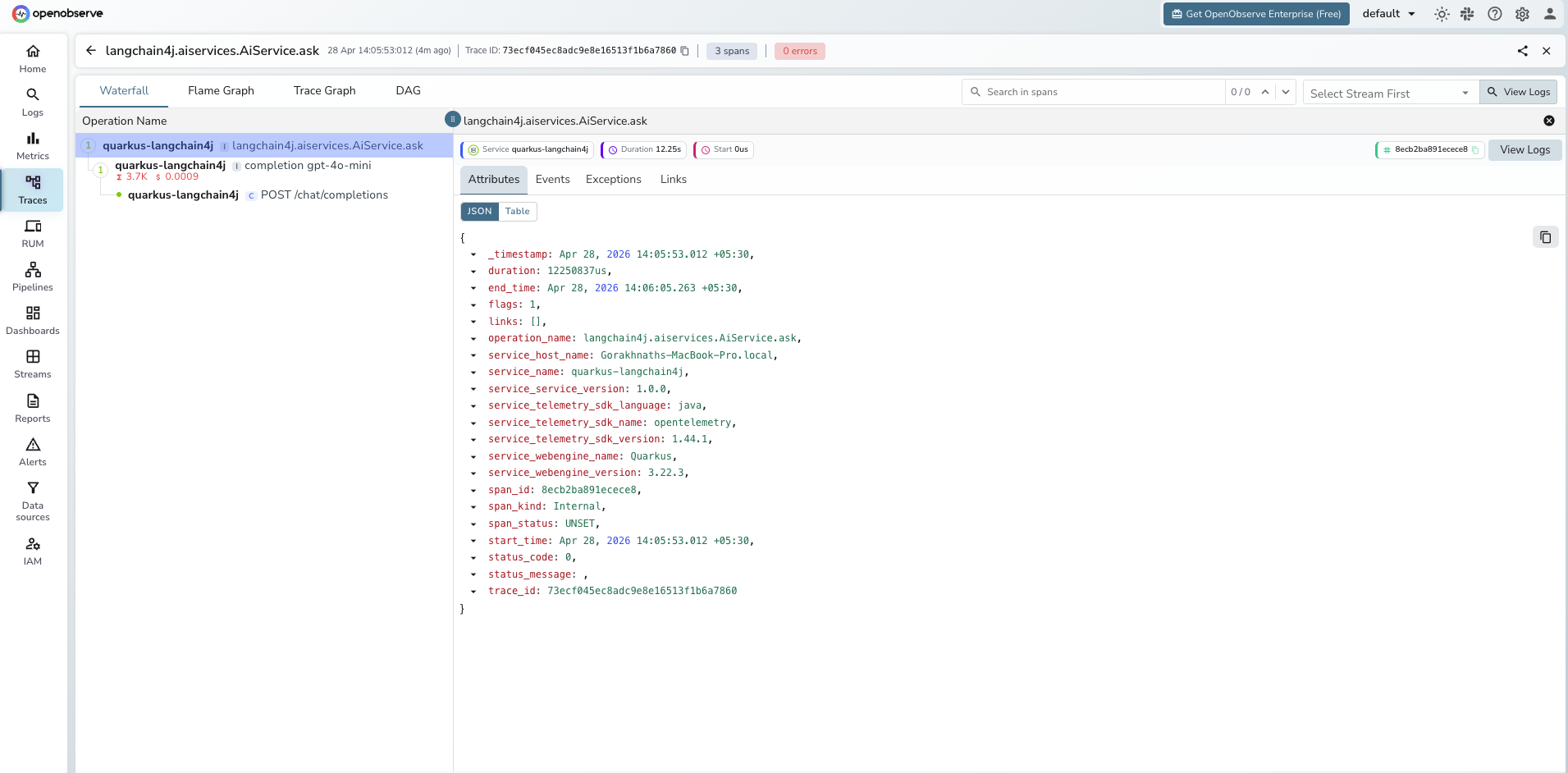Click the 0 errors indicator pill

coord(799,51)
